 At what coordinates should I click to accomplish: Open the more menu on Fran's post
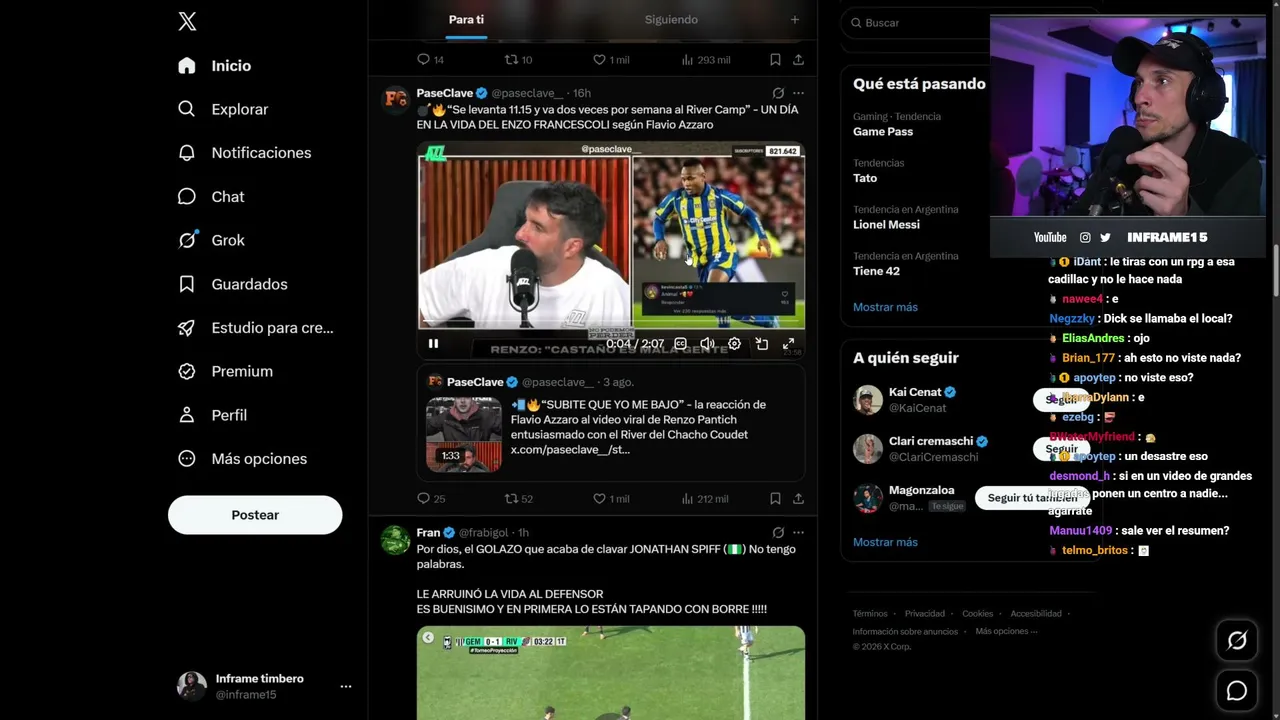(x=798, y=532)
